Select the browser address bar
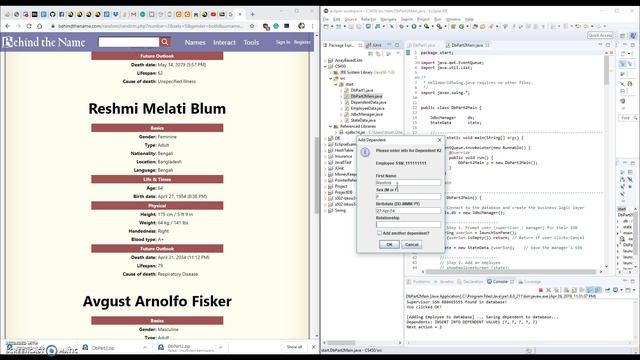Viewport: 640px width, 360px height. [x=150, y=26]
